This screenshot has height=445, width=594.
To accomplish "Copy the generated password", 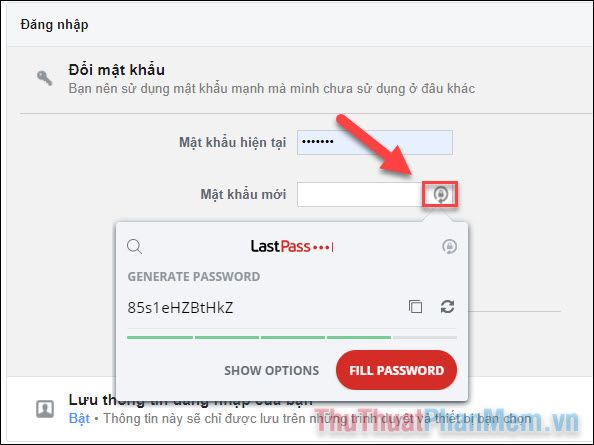I will coord(416,306).
